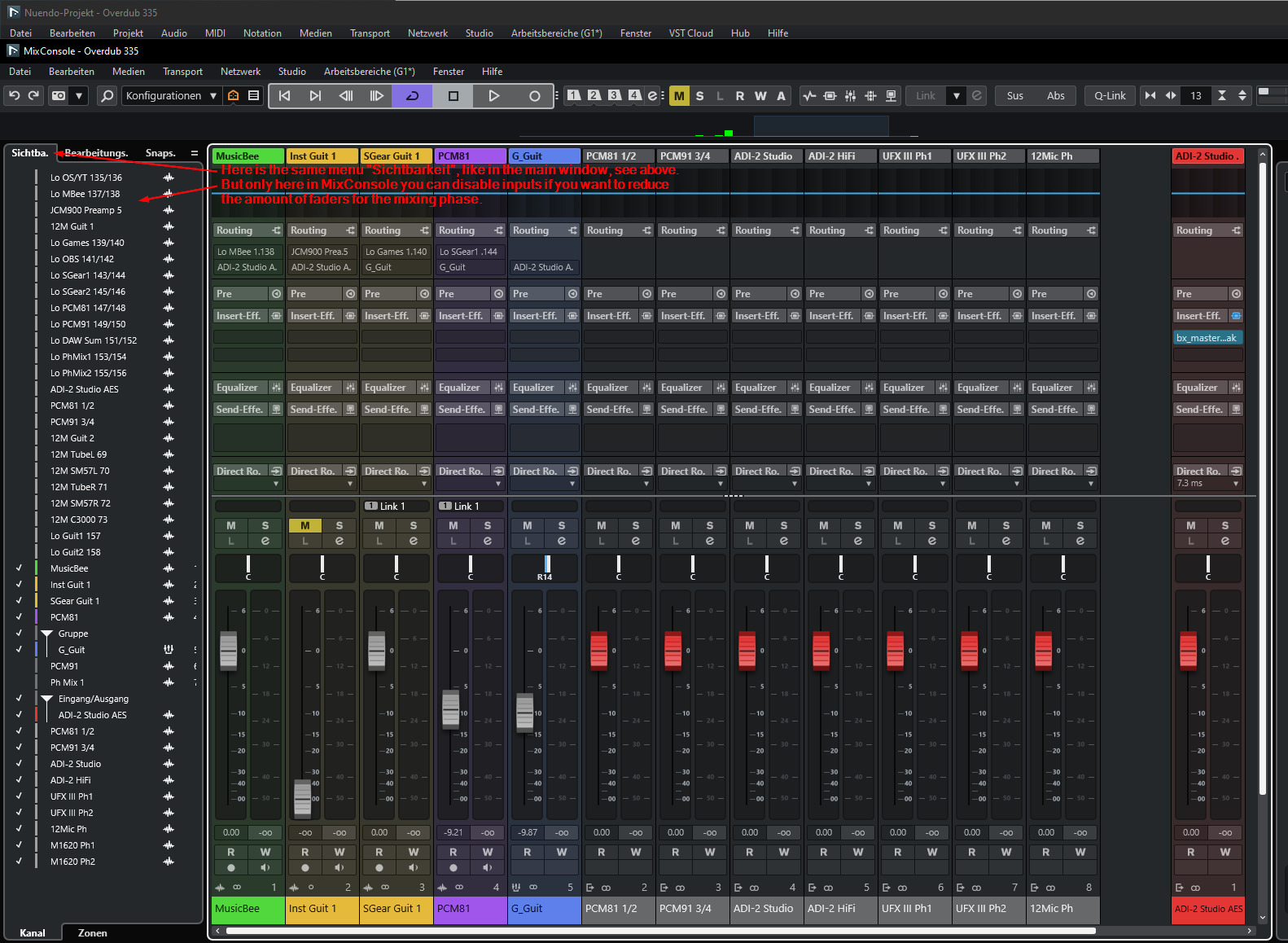Image resolution: width=1288 pixels, height=943 pixels.
Task: Mute the SGear Guit 1 channel
Action: coord(379,526)
